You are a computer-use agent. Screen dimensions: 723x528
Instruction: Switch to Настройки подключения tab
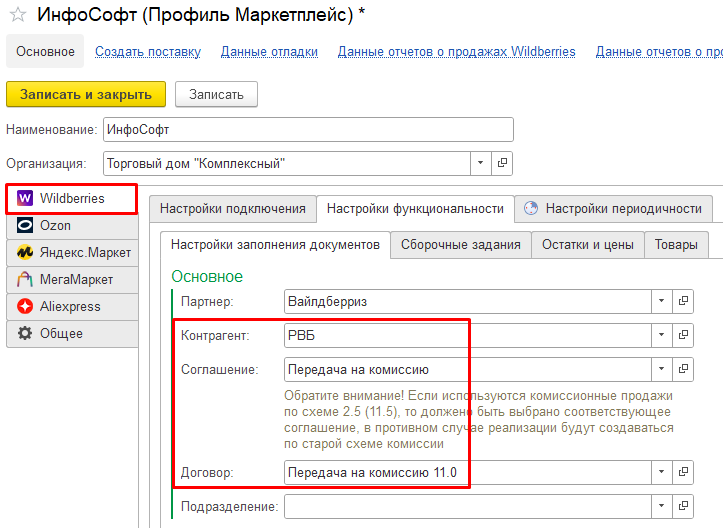(233, 209)
